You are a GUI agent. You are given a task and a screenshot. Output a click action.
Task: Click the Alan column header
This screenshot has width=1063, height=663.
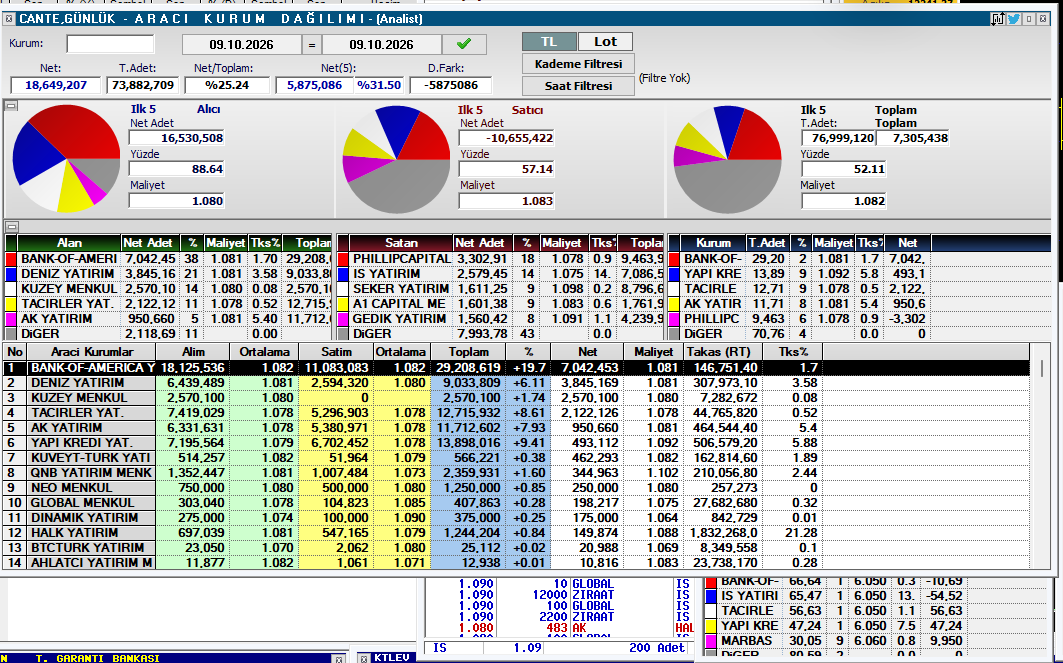pyautogui.click(x=69, y=243)
